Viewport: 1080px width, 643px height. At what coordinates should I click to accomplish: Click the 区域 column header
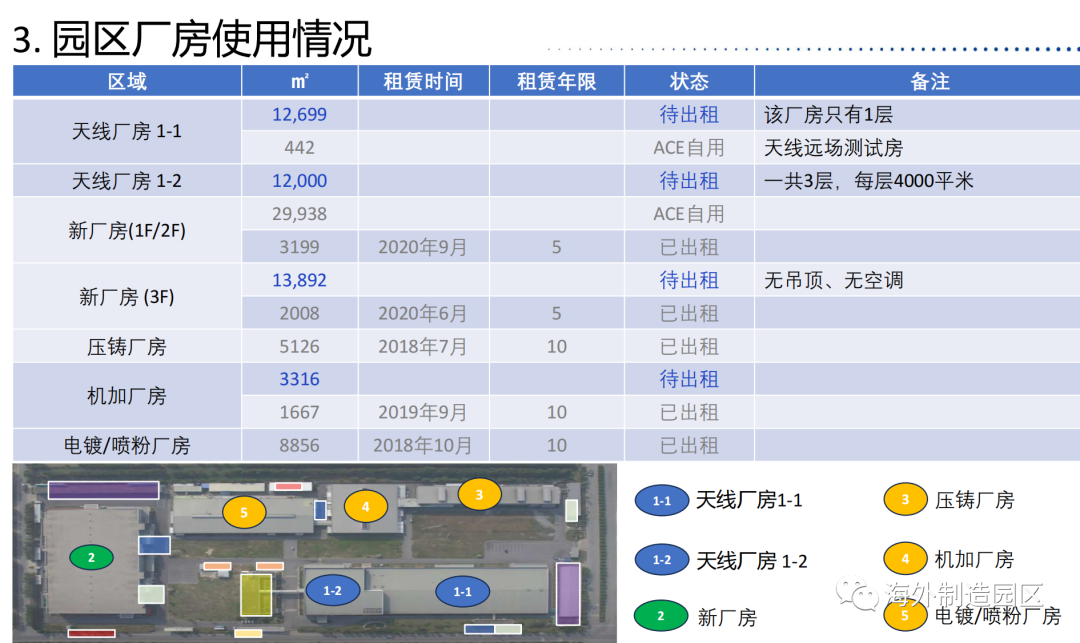127,81
